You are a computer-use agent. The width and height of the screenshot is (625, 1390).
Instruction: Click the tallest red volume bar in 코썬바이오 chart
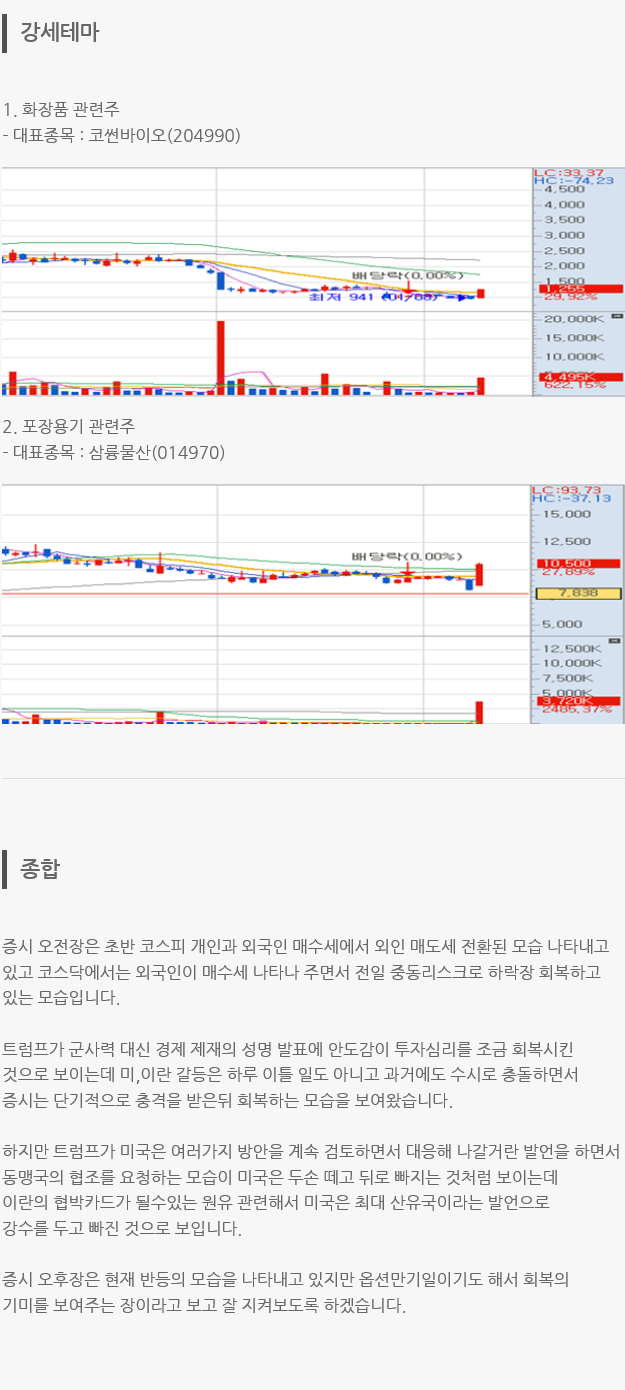pyautogui.click(x=220, y=355)
